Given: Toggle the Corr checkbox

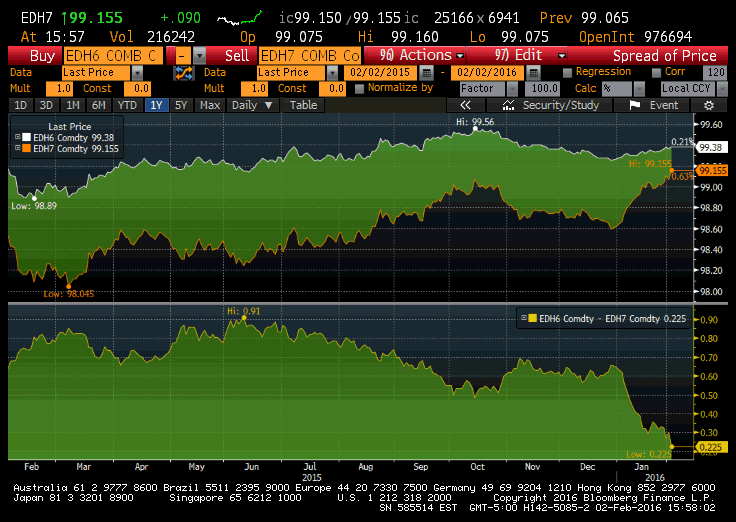Looking at the screenshot, I should (657, 73).
